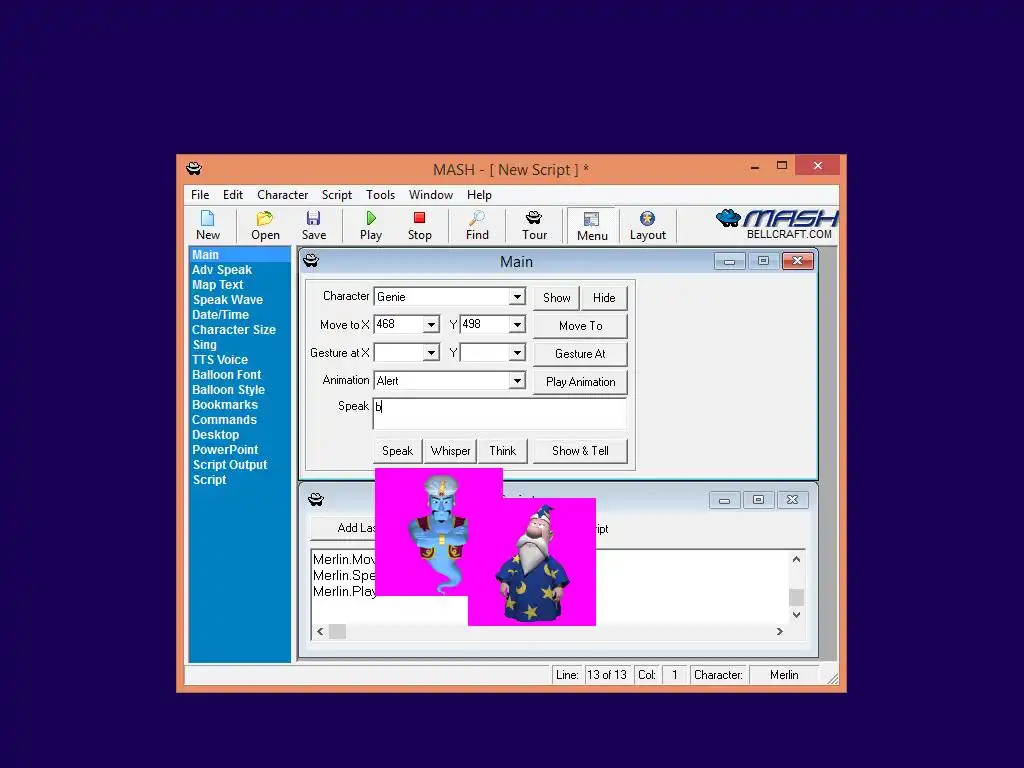This screenshot has height=768, width=1024.
Task: Select Script Output in sidebar
Action: (x=230, y=465)
